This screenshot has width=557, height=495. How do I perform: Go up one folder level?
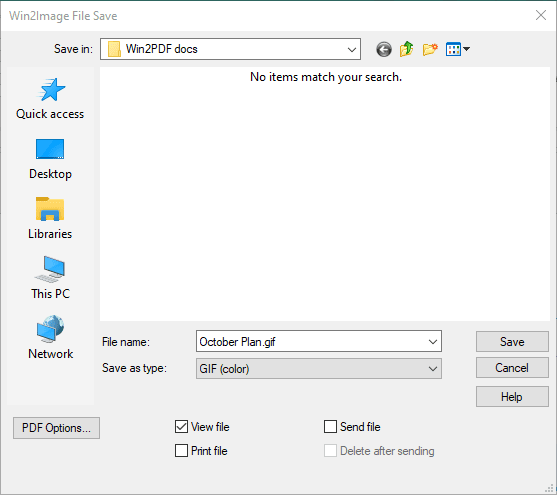(x=407, y=49)
